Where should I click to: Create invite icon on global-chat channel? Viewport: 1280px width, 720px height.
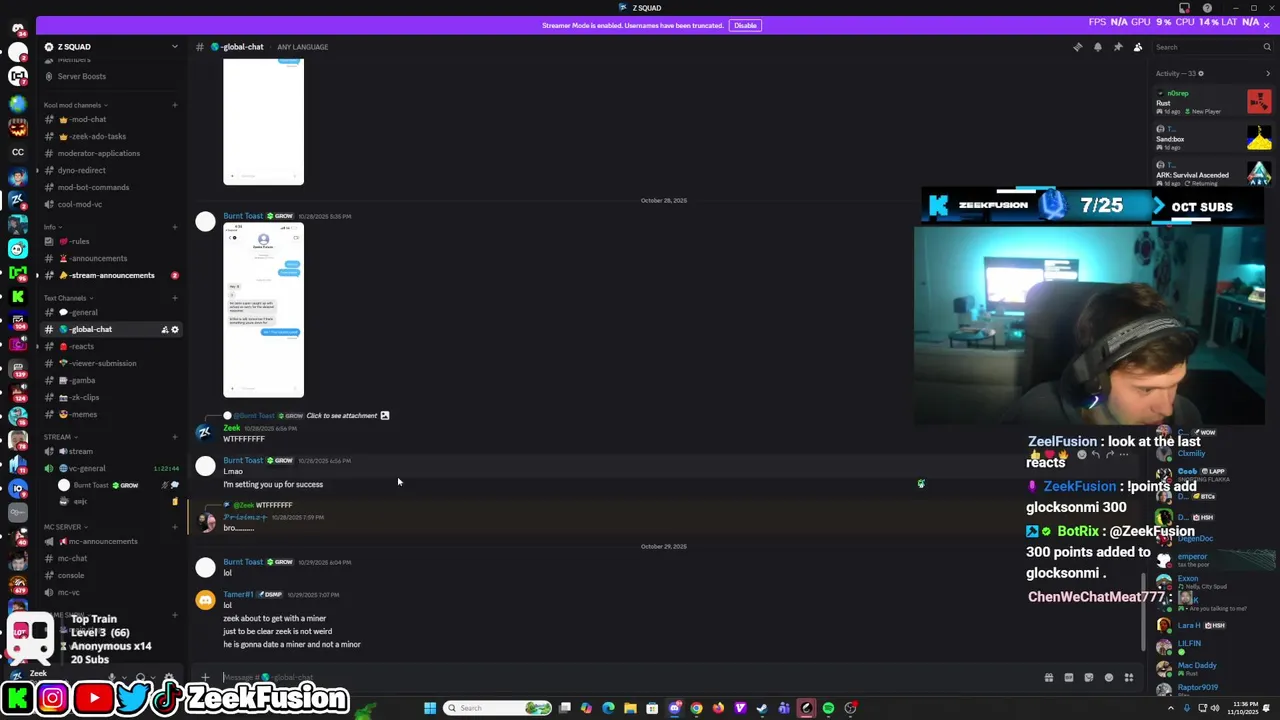(x=164, y=329)
